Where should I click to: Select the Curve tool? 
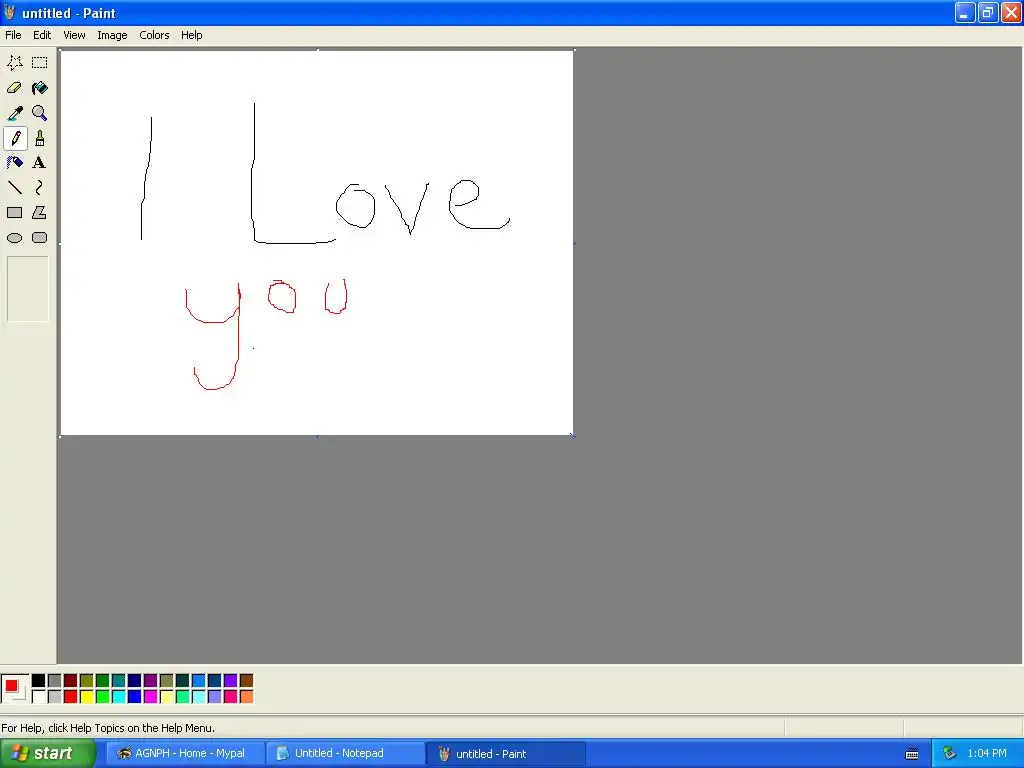(40, 188)
